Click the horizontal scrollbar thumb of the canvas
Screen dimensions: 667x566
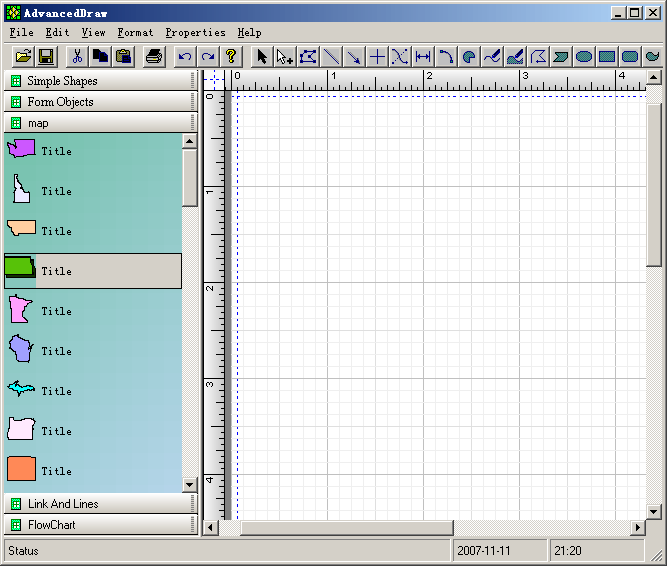(347, 528)
